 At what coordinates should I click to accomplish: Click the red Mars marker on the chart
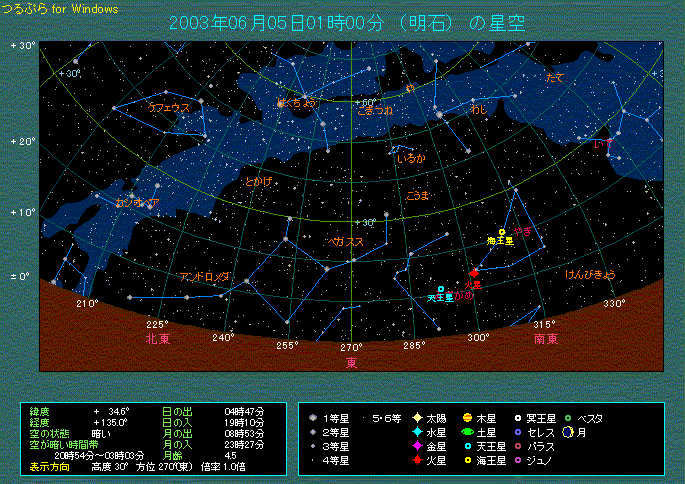474,273
